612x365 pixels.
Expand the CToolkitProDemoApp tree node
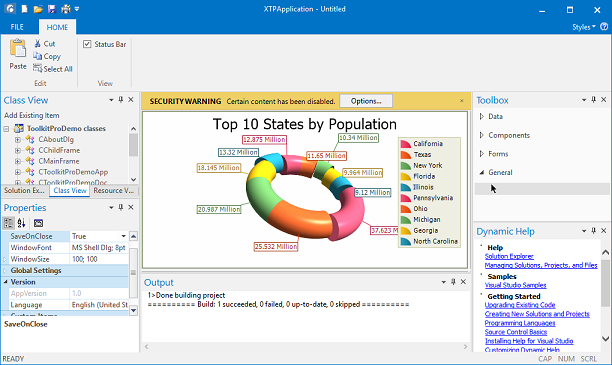click(x=18, y=172)
